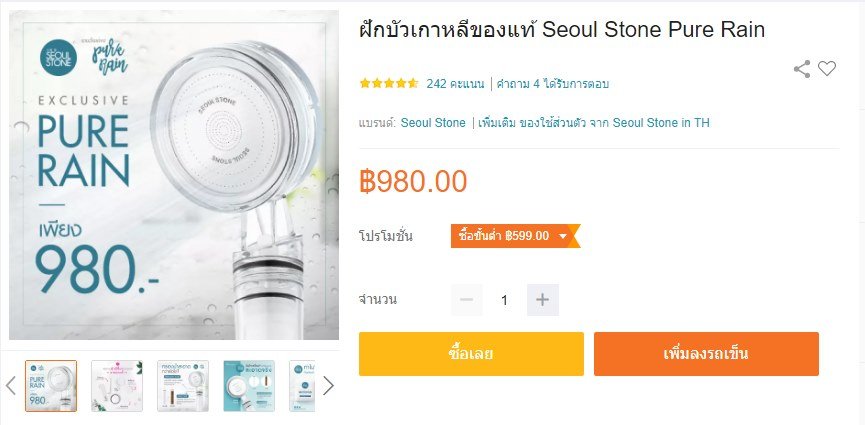Open the Seoul Stone brand link
The width and height of the screenshot is (865, 425).
coord(433,123)
